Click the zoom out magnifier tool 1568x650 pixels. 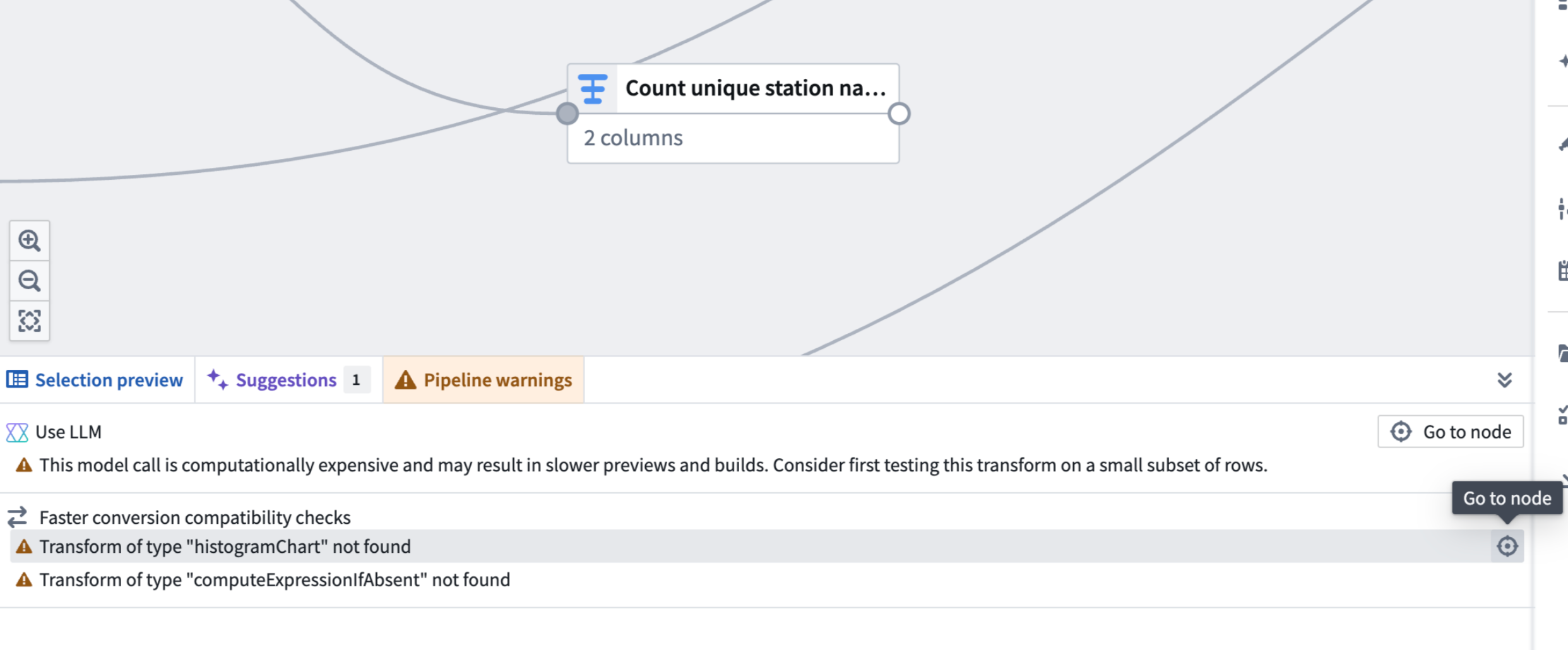tap(29, 281)
